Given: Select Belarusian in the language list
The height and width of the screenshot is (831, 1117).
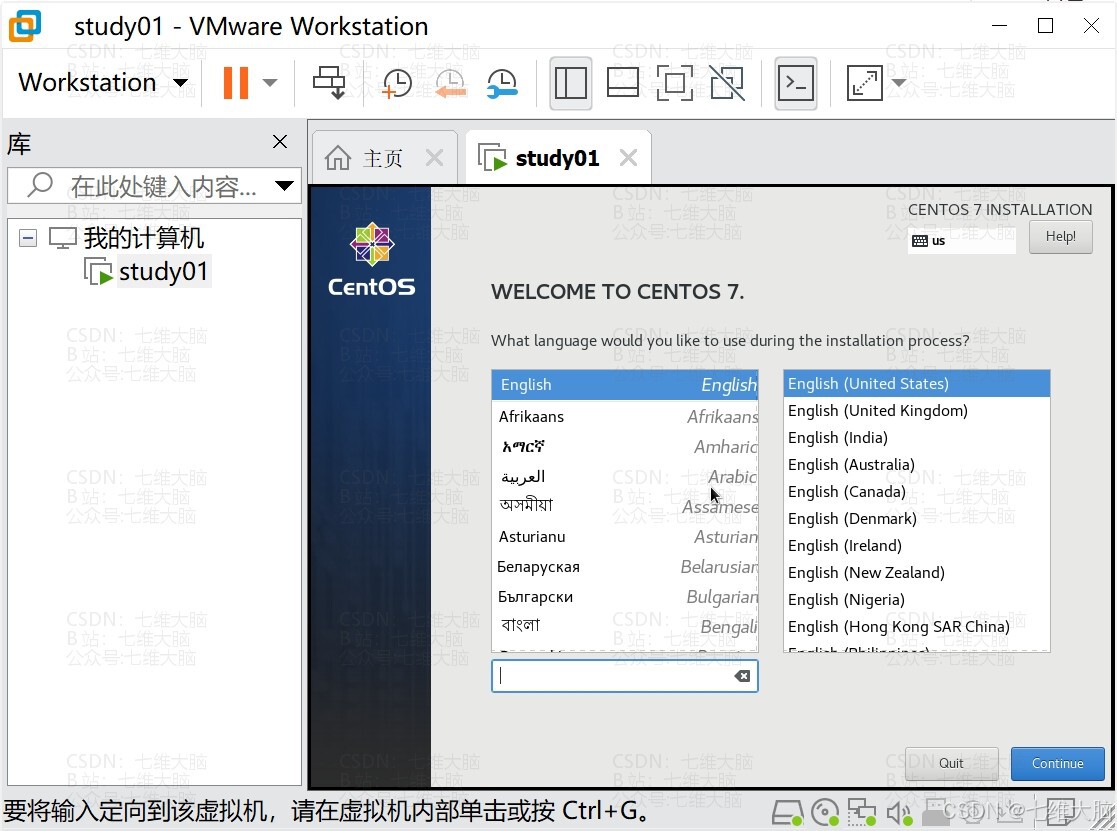Looking at the screenshot, I should pyautogui.click(x=625, y=566).
